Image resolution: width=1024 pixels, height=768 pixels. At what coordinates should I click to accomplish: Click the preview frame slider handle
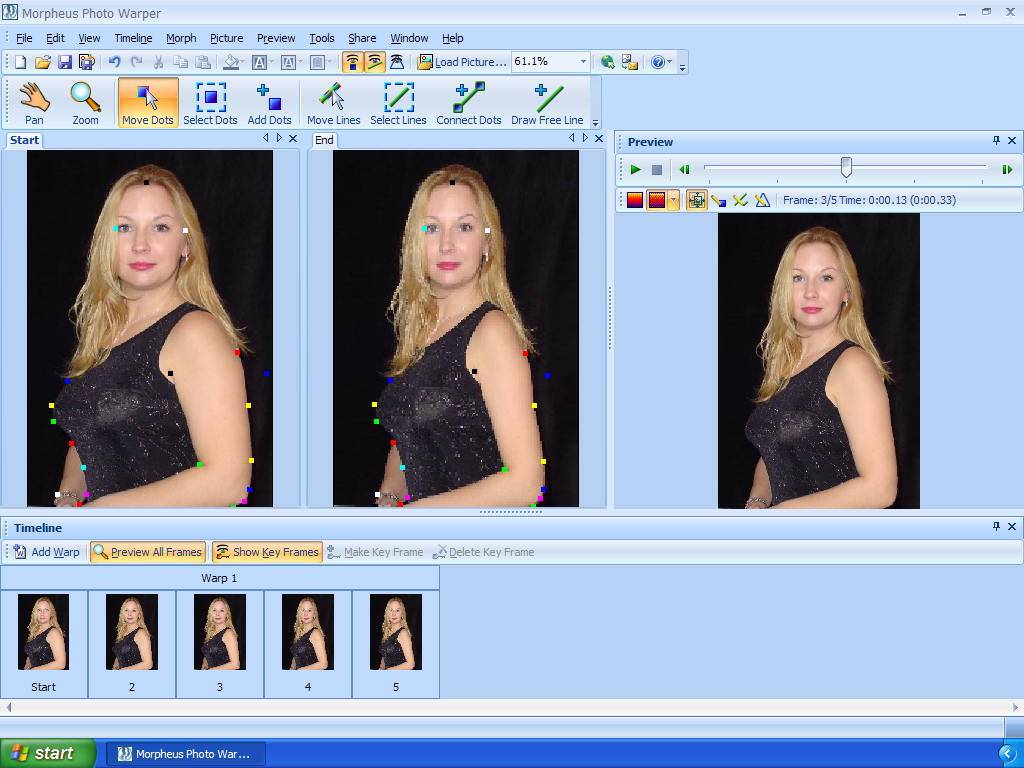tap(846, 167)
